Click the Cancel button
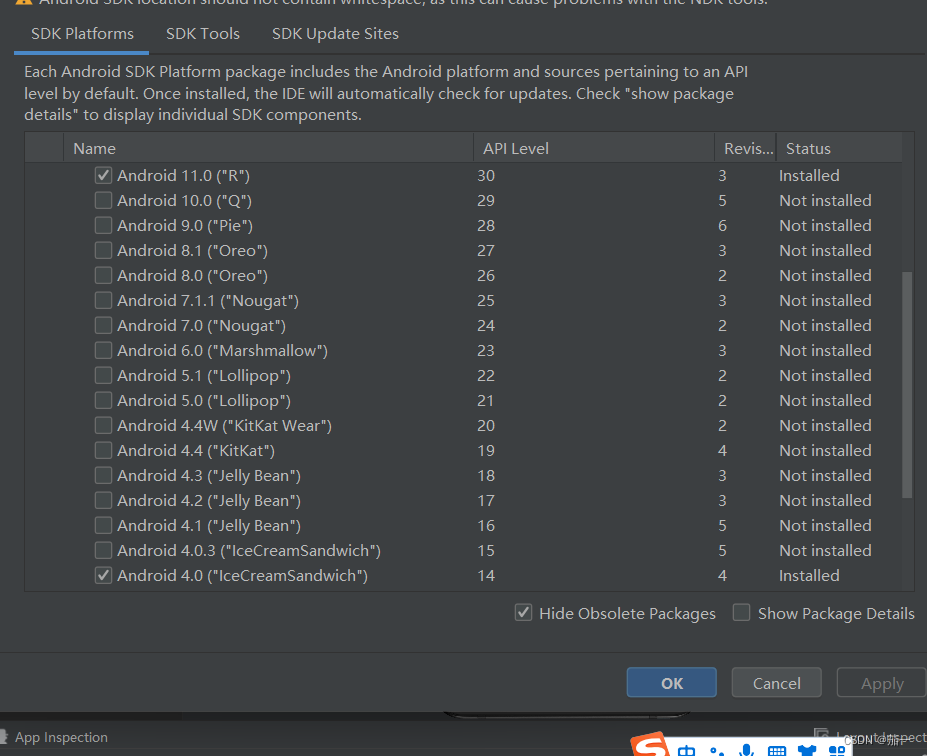 point(776,683)
